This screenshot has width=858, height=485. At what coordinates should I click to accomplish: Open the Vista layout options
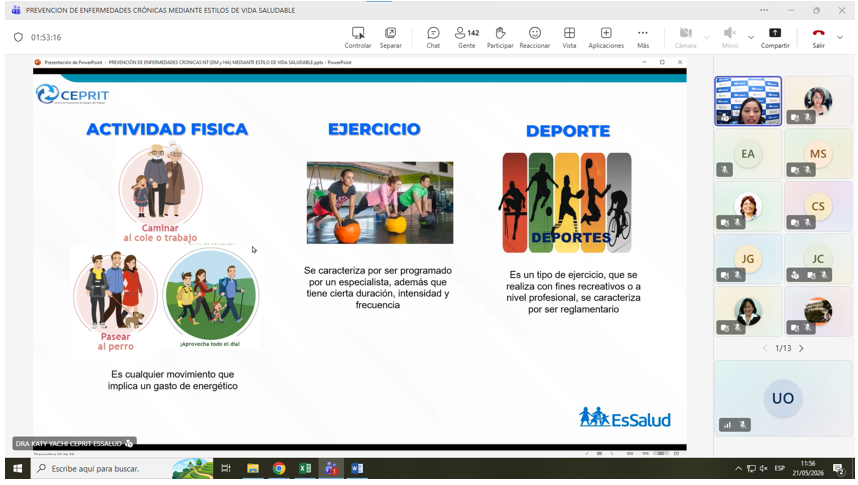click(x=569, y=37)
